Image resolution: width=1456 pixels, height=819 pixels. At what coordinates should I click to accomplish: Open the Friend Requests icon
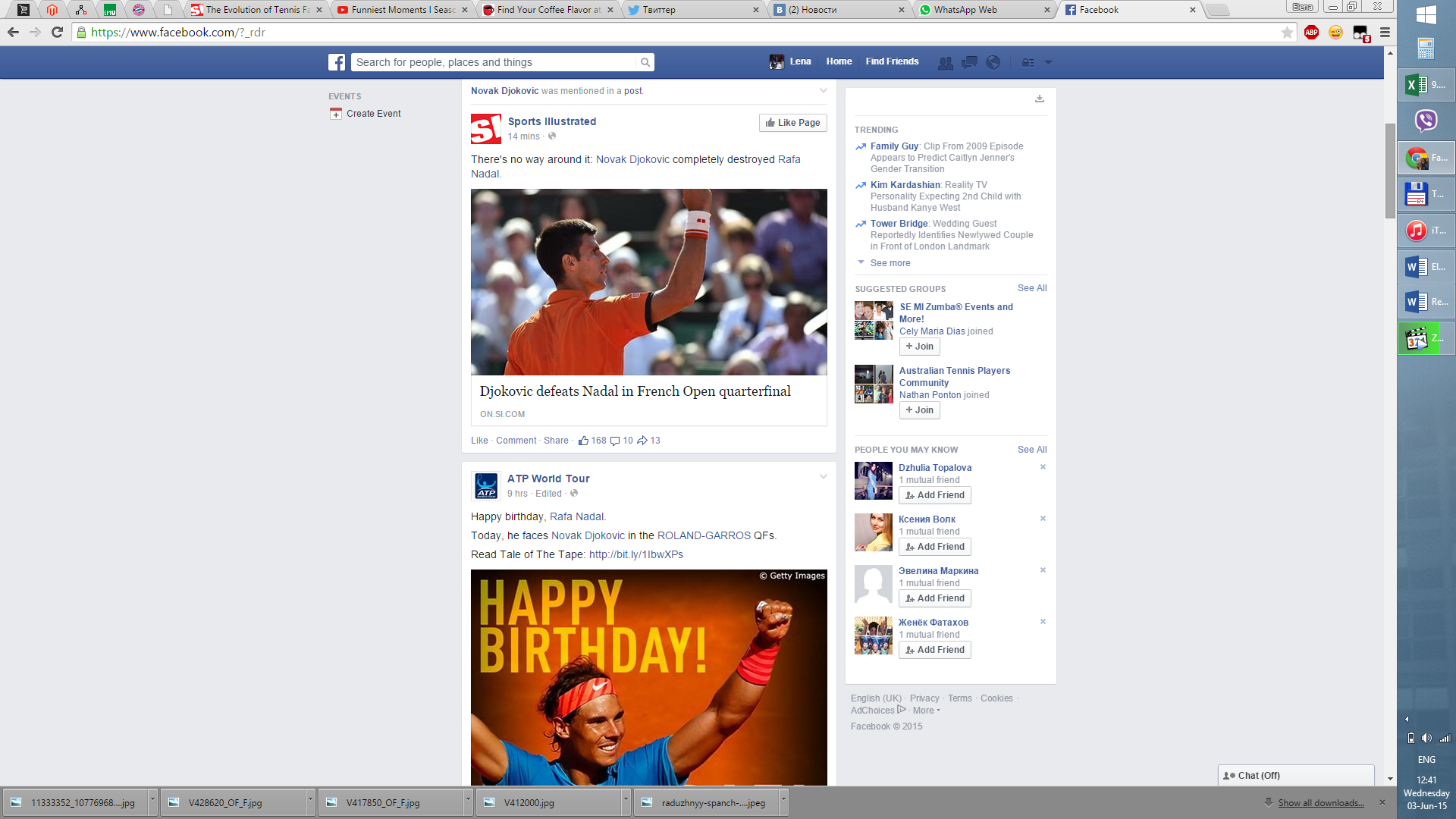pos(945,62)
